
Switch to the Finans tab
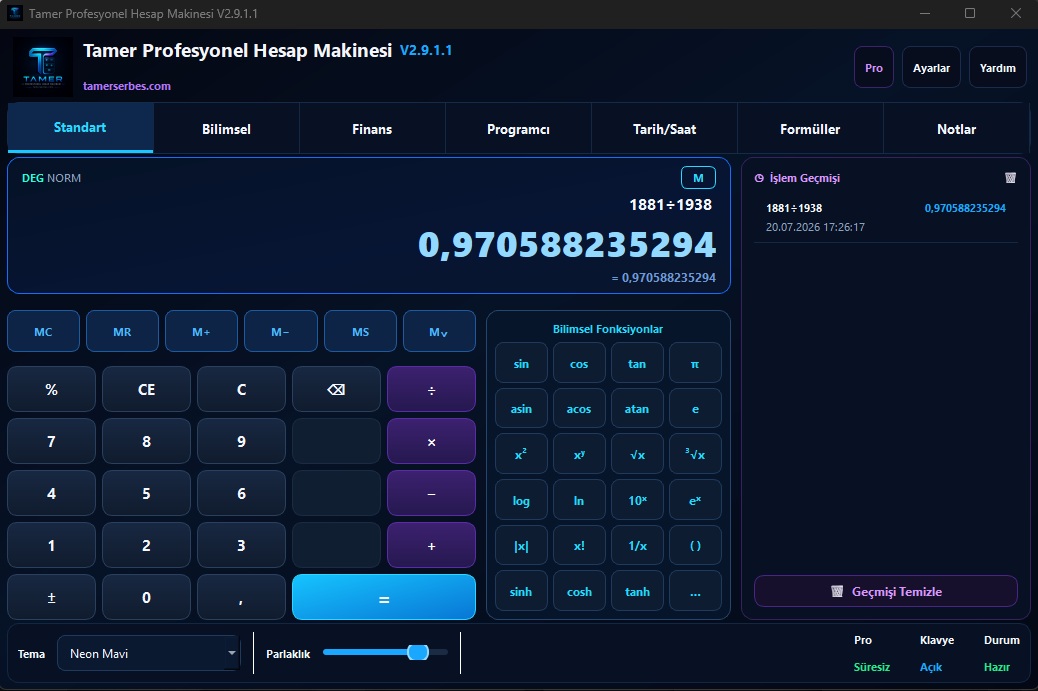tap(372, 129)
